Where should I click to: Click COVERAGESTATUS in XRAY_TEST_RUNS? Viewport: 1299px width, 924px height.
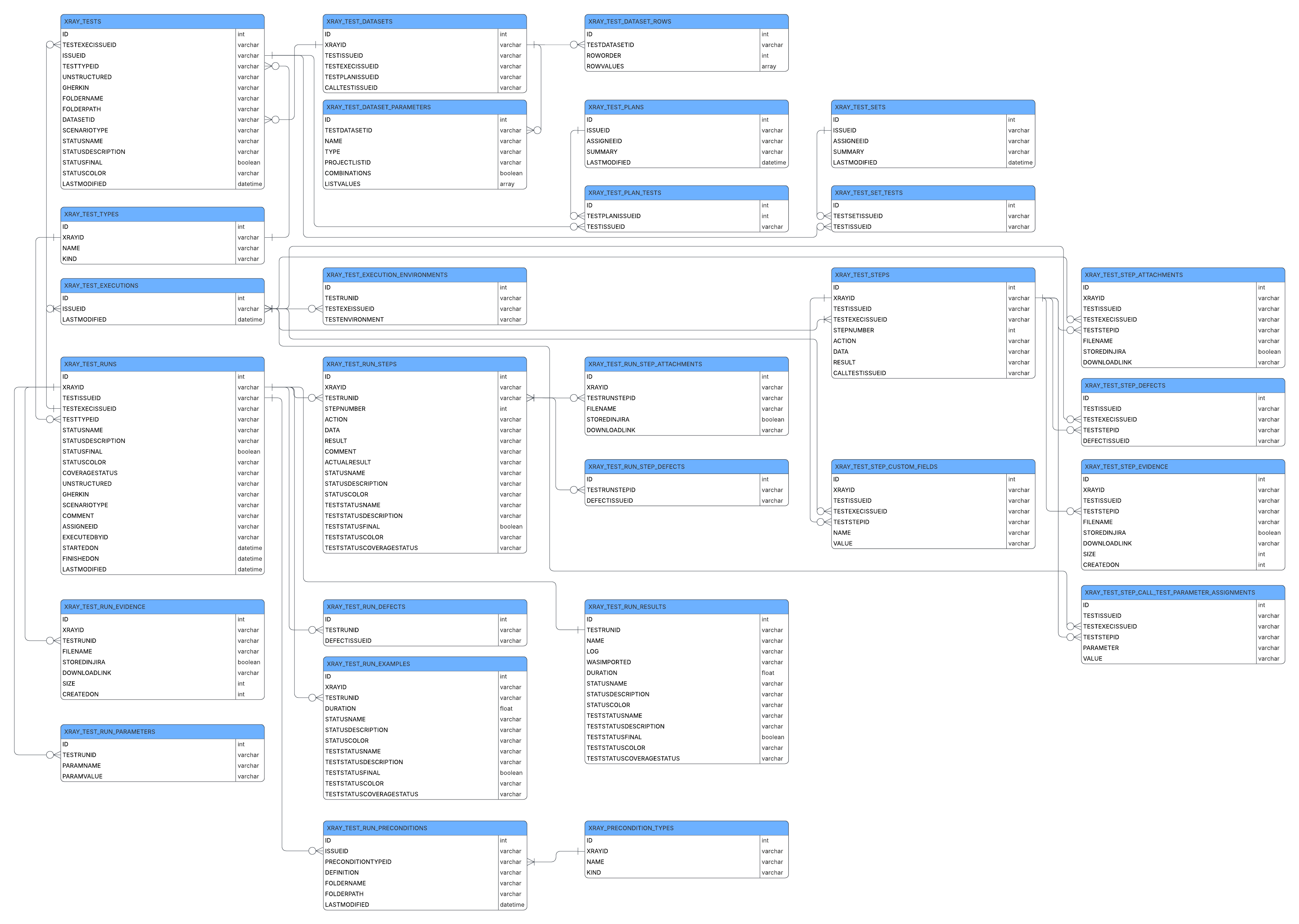point(162,473)
